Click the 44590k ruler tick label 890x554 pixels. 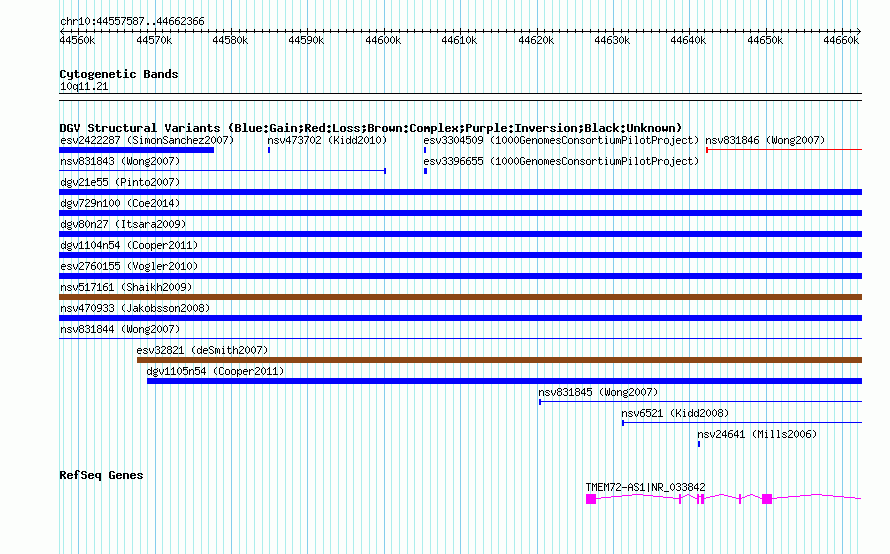(306, 40)
